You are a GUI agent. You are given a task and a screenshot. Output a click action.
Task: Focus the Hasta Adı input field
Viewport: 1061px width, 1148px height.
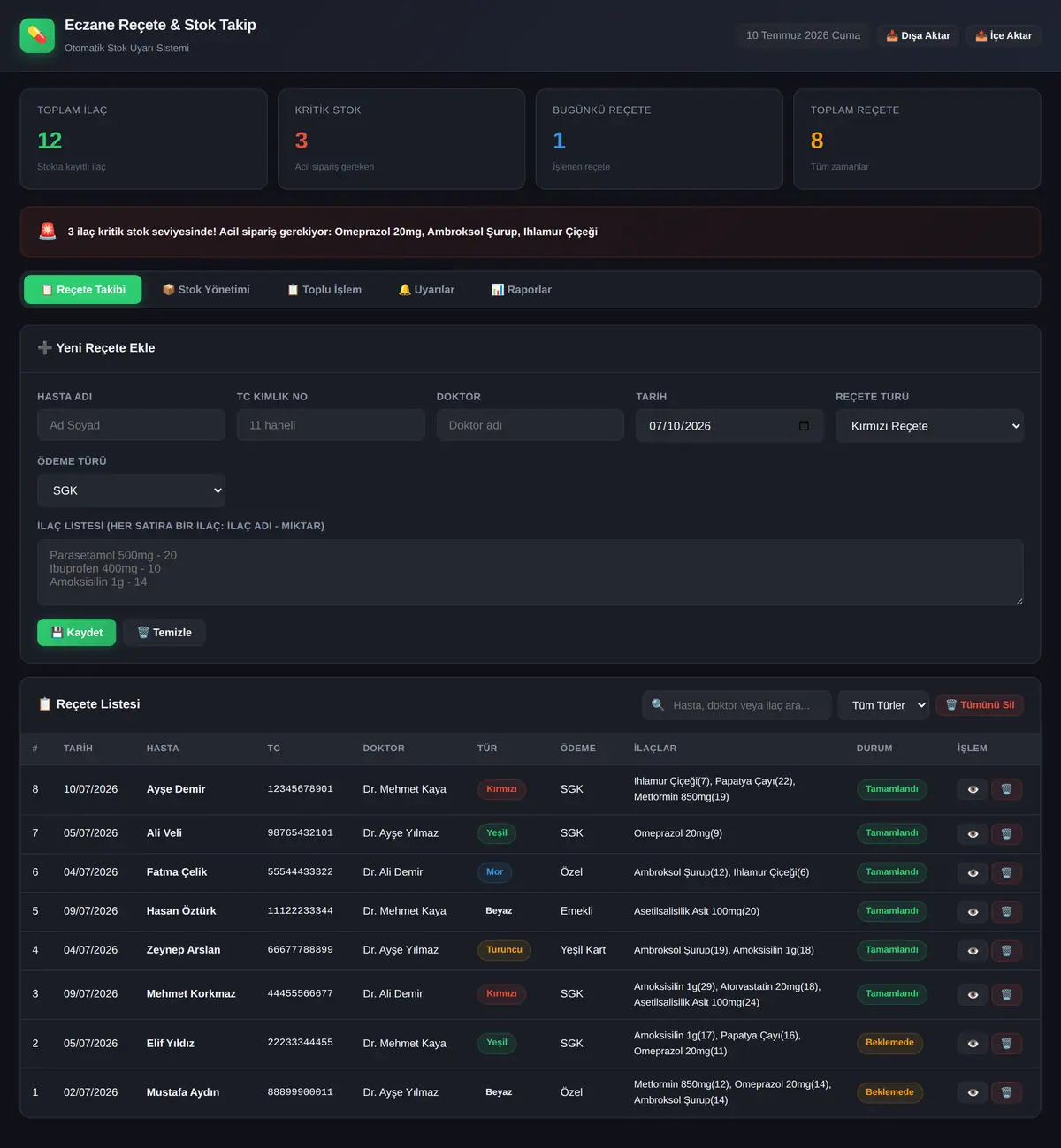click(131, 425)
